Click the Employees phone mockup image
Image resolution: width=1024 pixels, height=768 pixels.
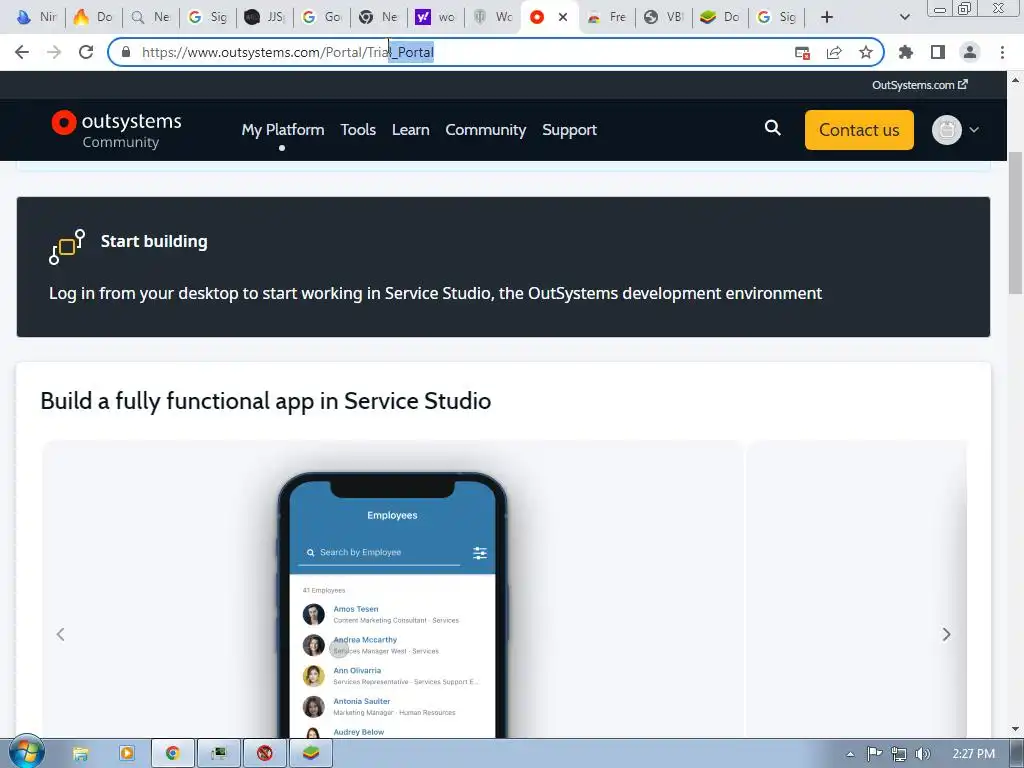(x=392, y=605)
